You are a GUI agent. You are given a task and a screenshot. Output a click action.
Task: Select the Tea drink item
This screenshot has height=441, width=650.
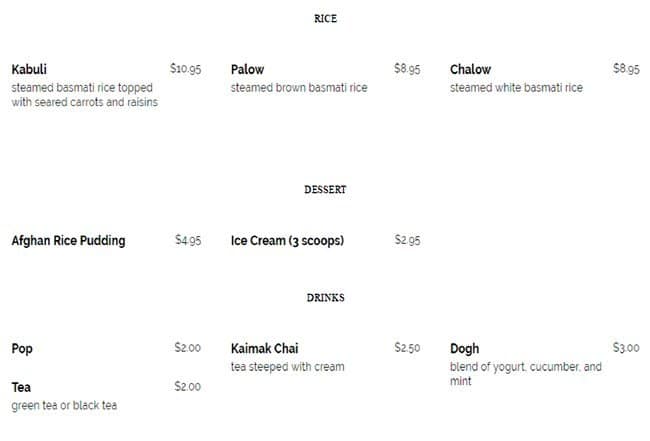coord(21,387)
